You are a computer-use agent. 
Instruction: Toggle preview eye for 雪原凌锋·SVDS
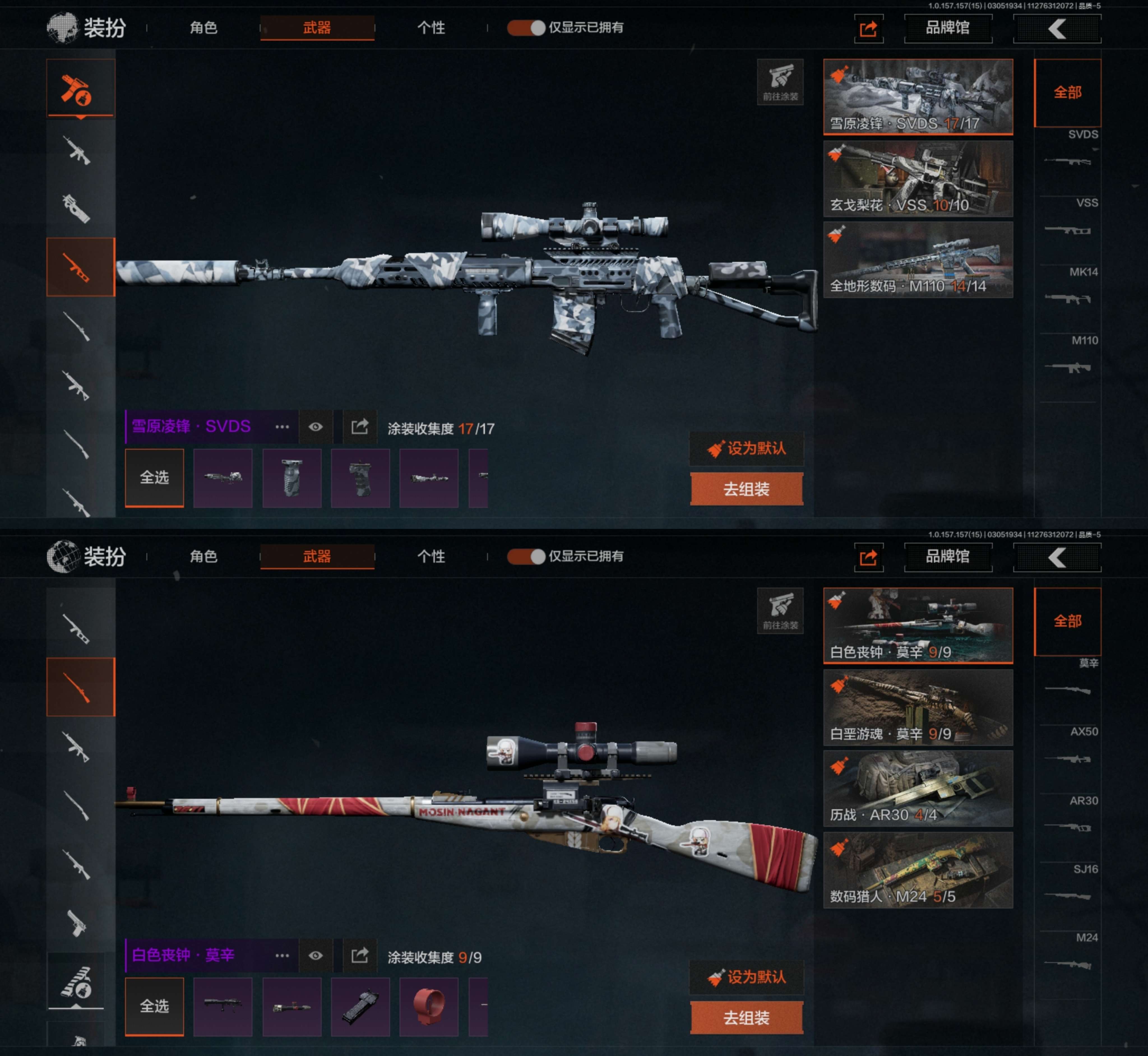(315, 427)
